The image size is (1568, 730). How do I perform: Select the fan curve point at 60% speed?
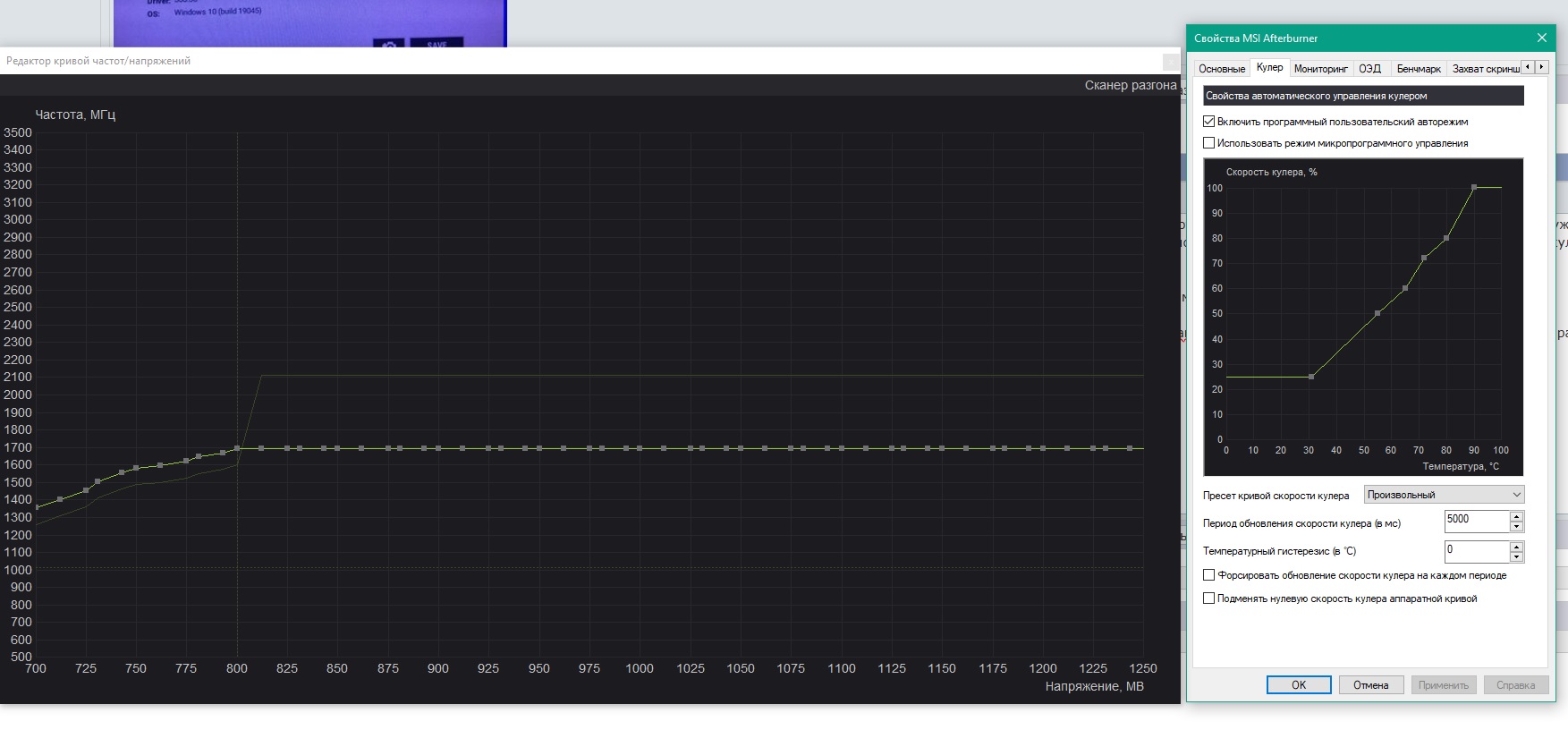point(1405,288)
